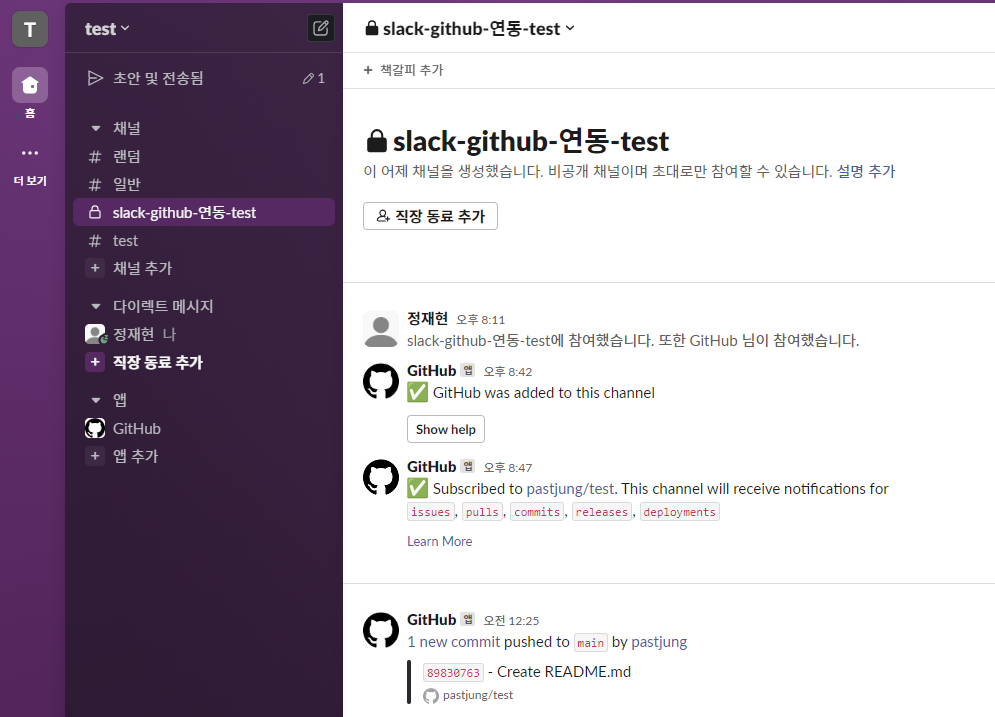Screen dimensions: 995x717
Task: Click the 앱 추가 plus icon
Action: point(94,456)
